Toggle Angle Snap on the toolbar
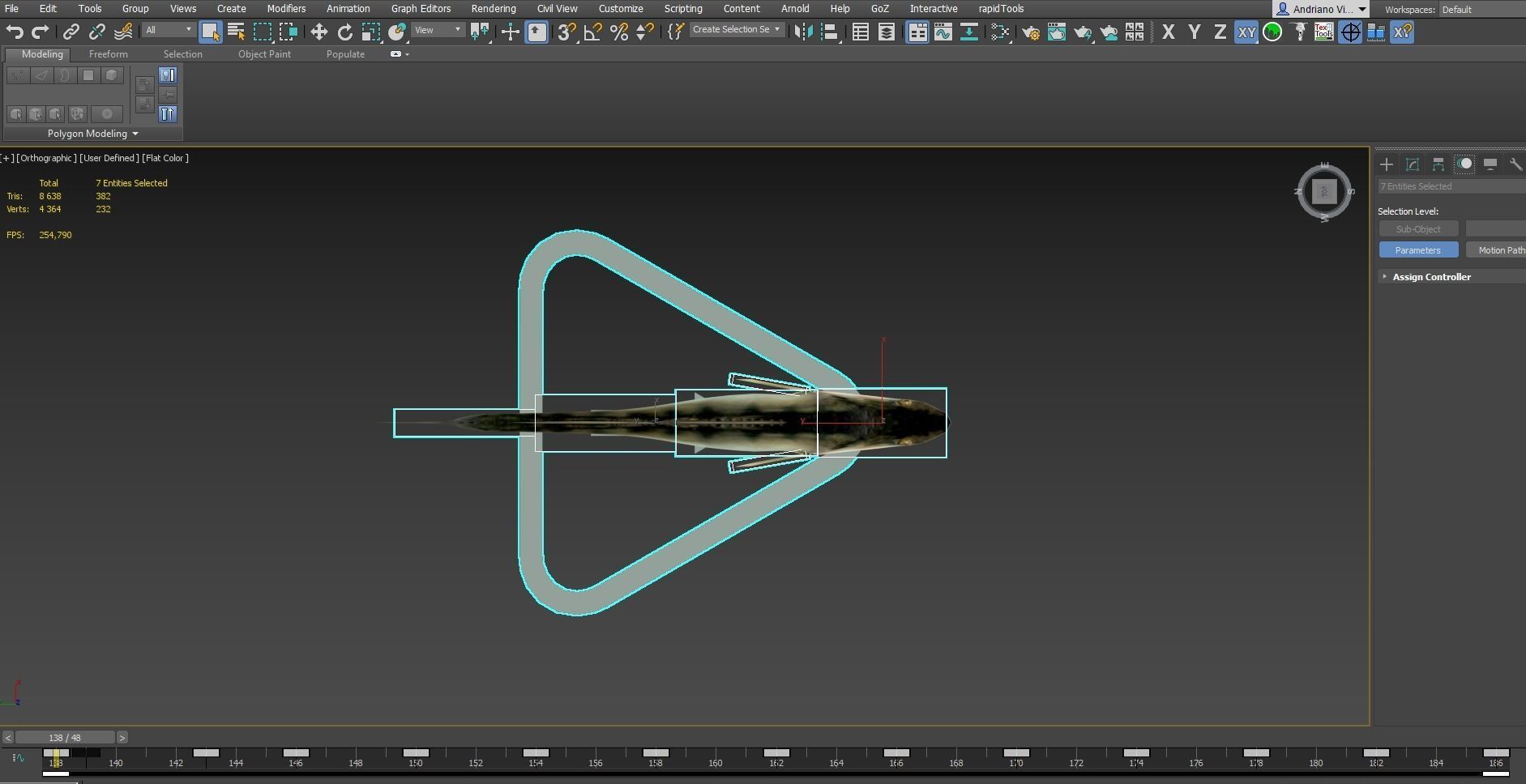 [592, 32]
